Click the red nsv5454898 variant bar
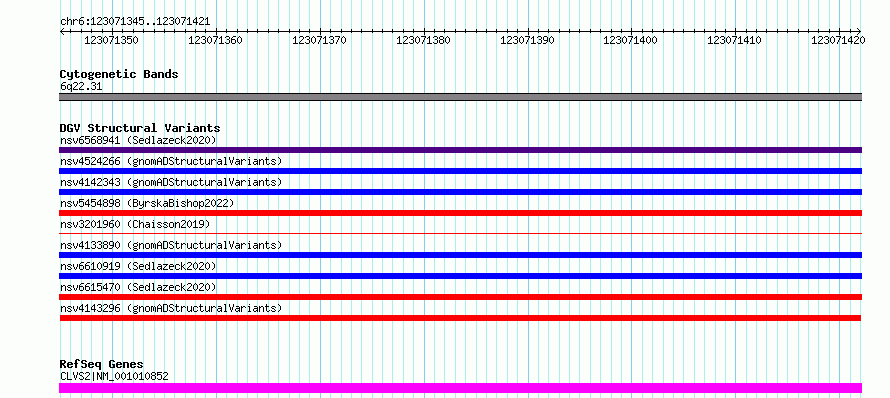Viewport: 890px width, 398px height. pos(460,213)
